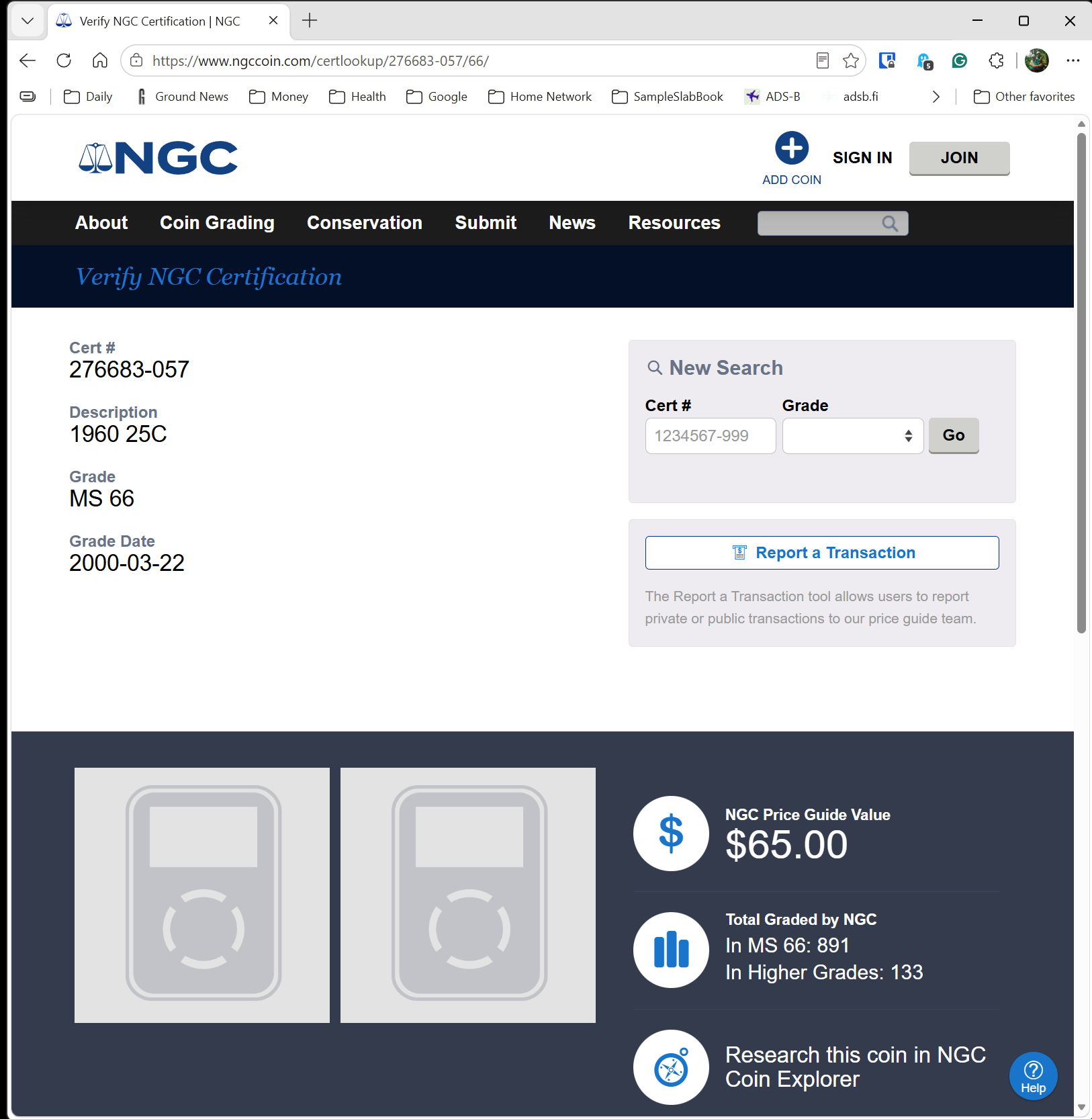
Task: Click the 'In Higher Grades: 133' text
Action: click(x=824, y=973)
